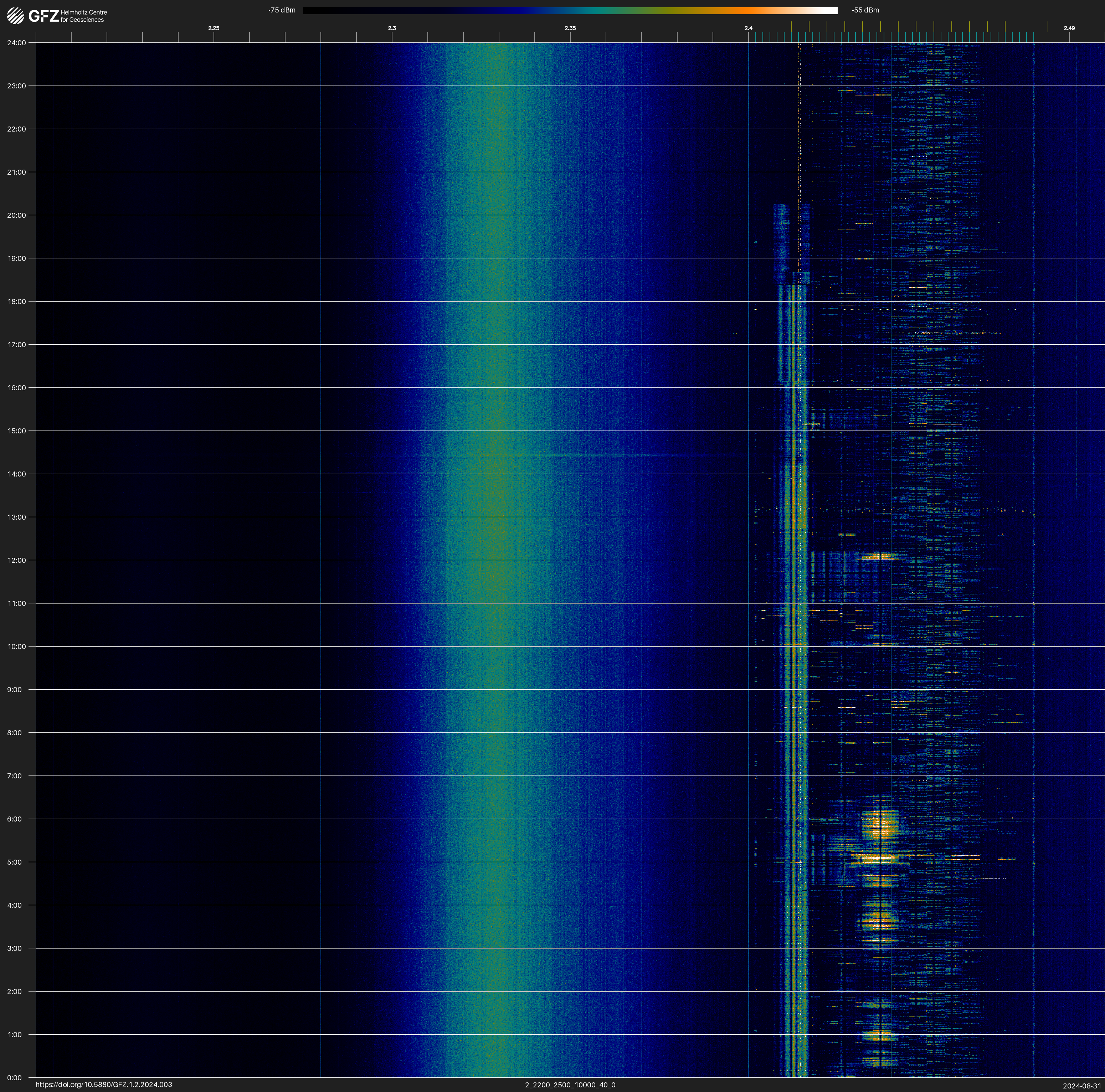
Task: Click the 24:00 time axis label
Action: point(17,43)
